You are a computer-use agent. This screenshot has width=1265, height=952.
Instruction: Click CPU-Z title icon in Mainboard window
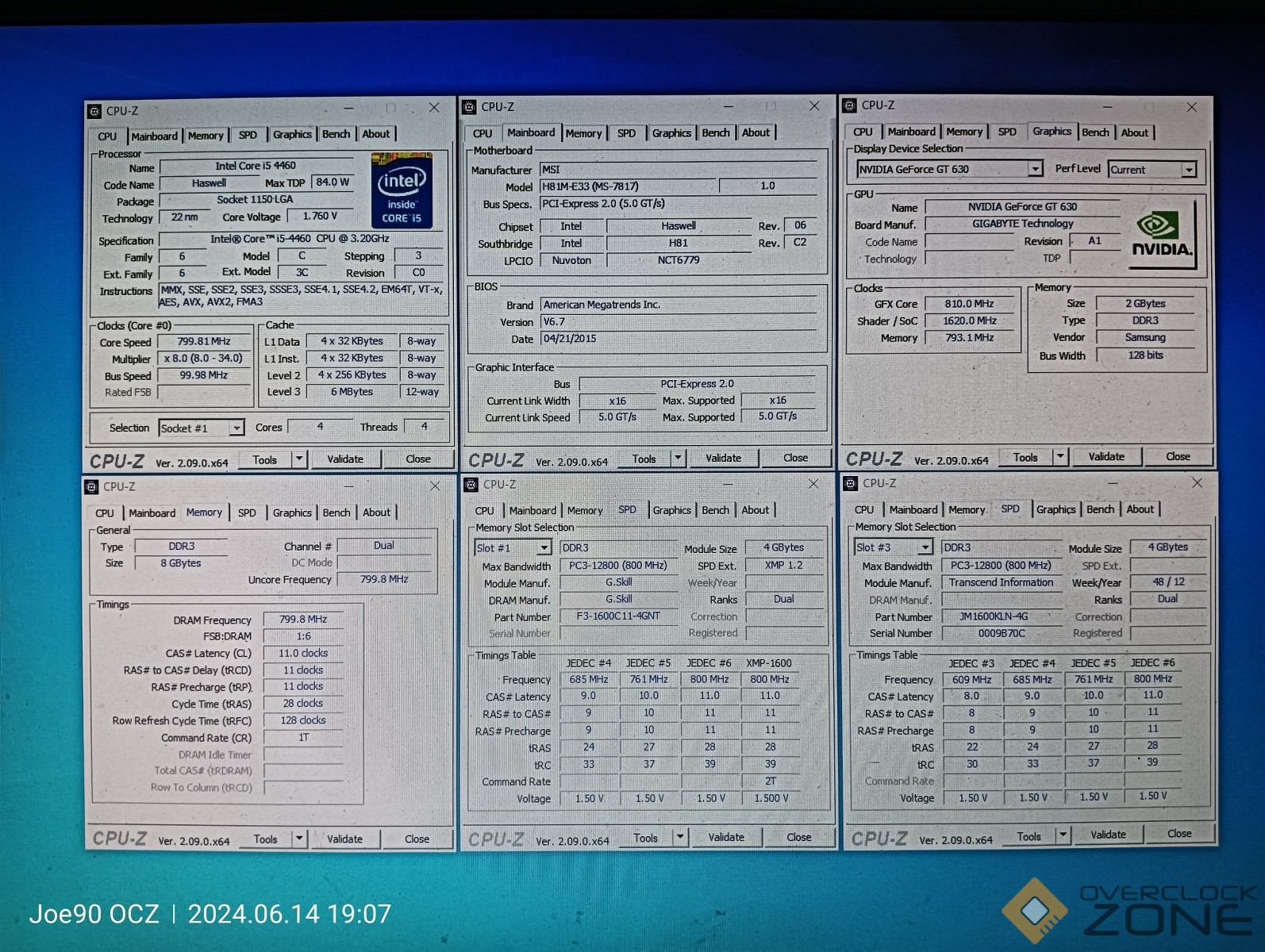[470, 107]
